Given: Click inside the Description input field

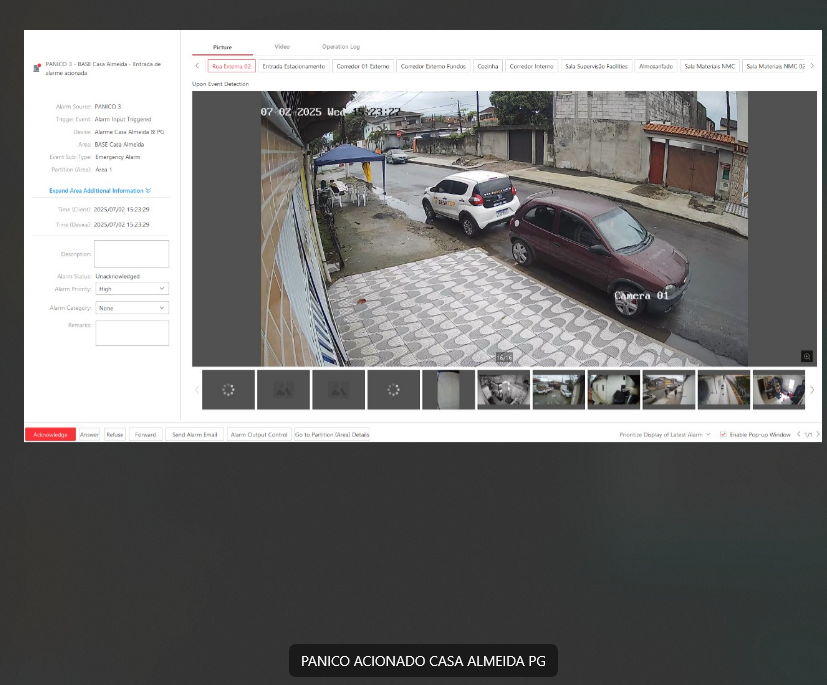Looking at the screenshot, I should pyautogui.click(x=131, y=253).
